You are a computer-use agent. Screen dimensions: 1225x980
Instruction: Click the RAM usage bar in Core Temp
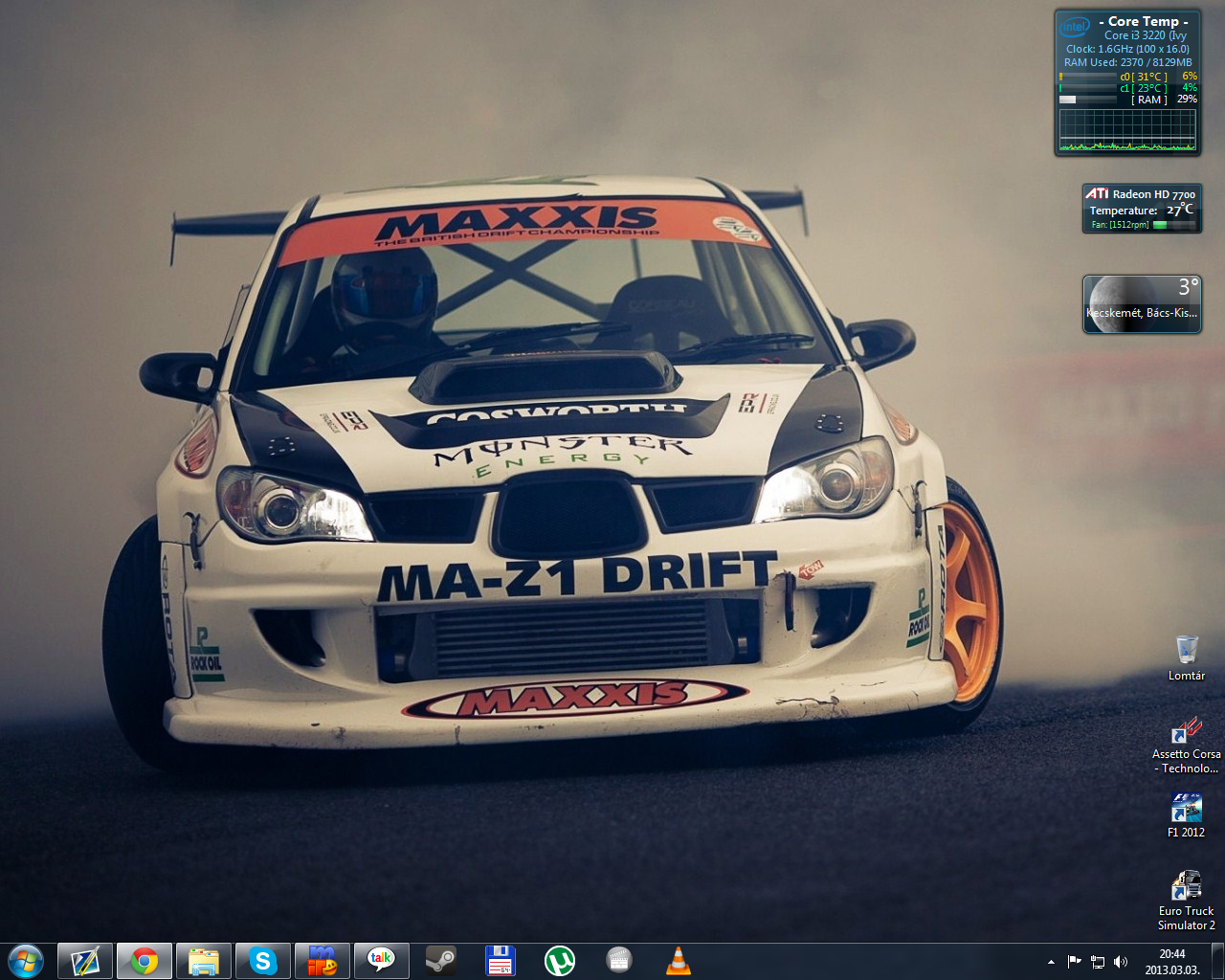pos(1088,100)
